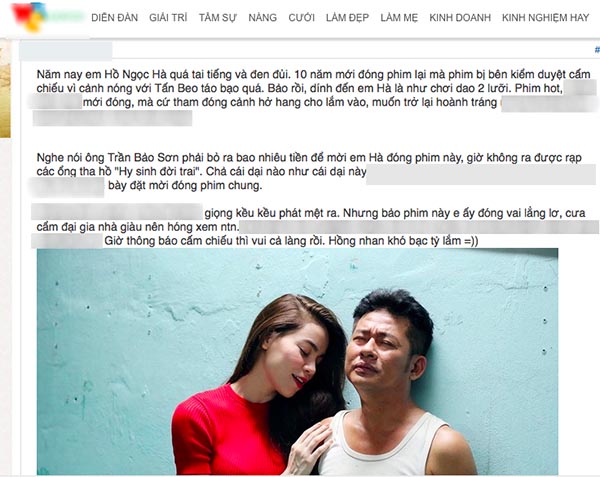
Task: Click the blurred poster username
Action: tap(65, 51)
